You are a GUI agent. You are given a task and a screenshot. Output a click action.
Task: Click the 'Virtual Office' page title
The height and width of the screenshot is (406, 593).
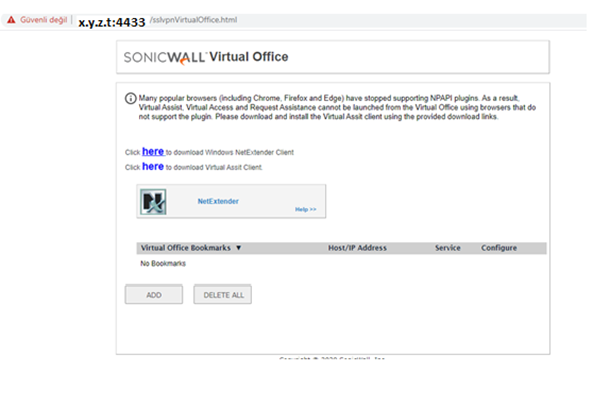(248, 57)
